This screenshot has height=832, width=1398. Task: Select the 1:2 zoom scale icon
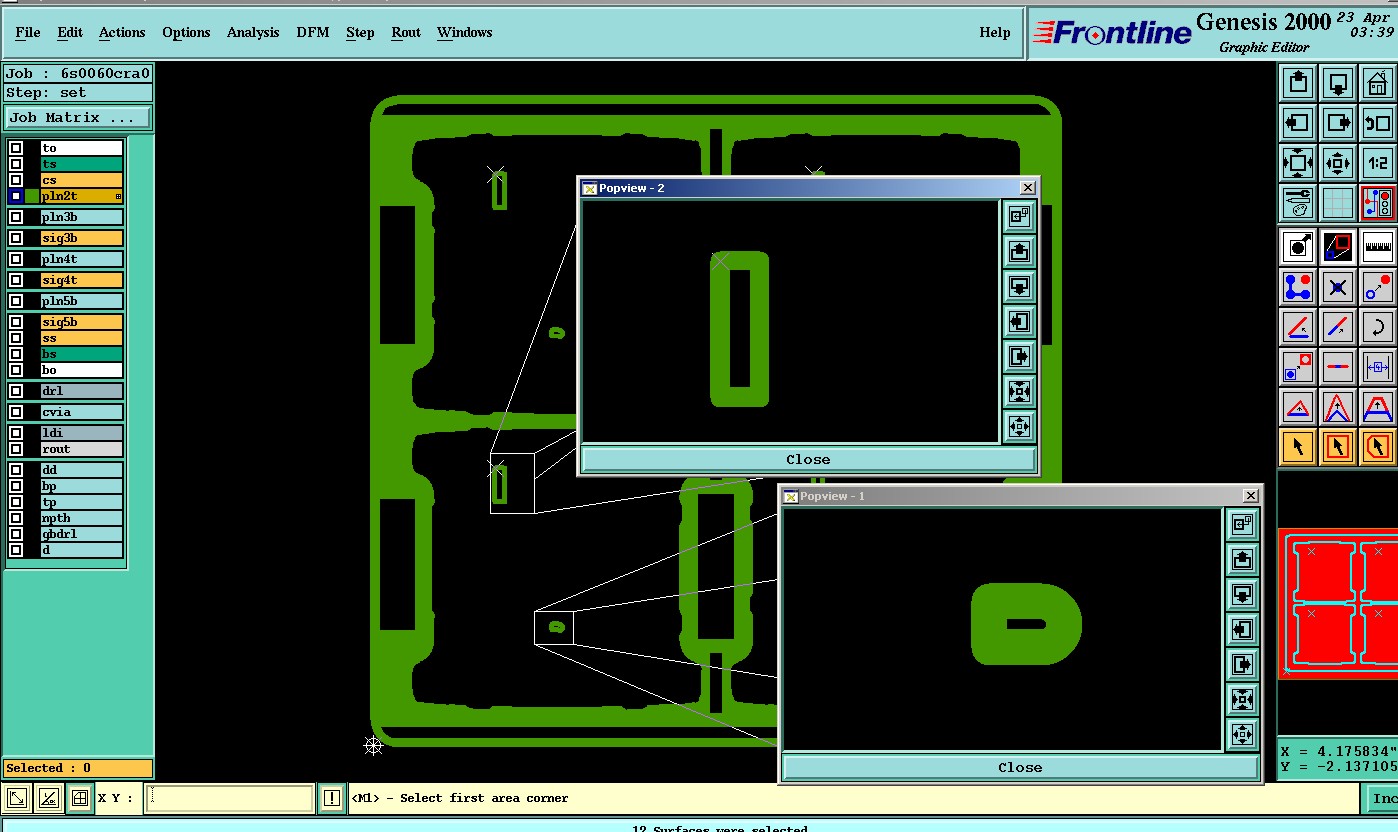click(x=1378, y=163)
